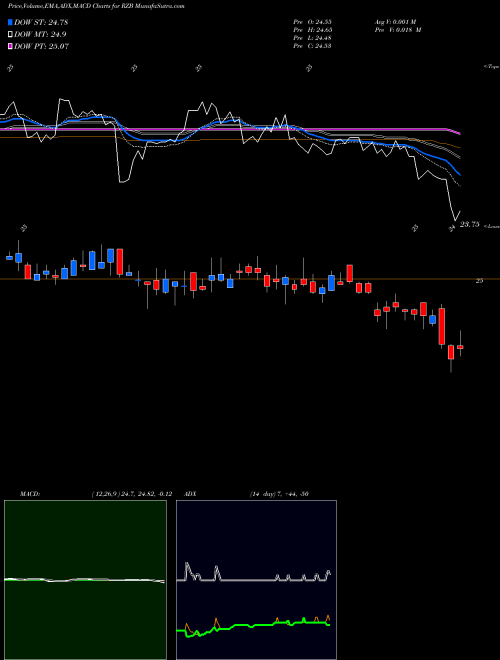Screen dimensions: 500x660
Task: Select the 'DOW PT: 25.07' legend text
Action: click(41, 46)
